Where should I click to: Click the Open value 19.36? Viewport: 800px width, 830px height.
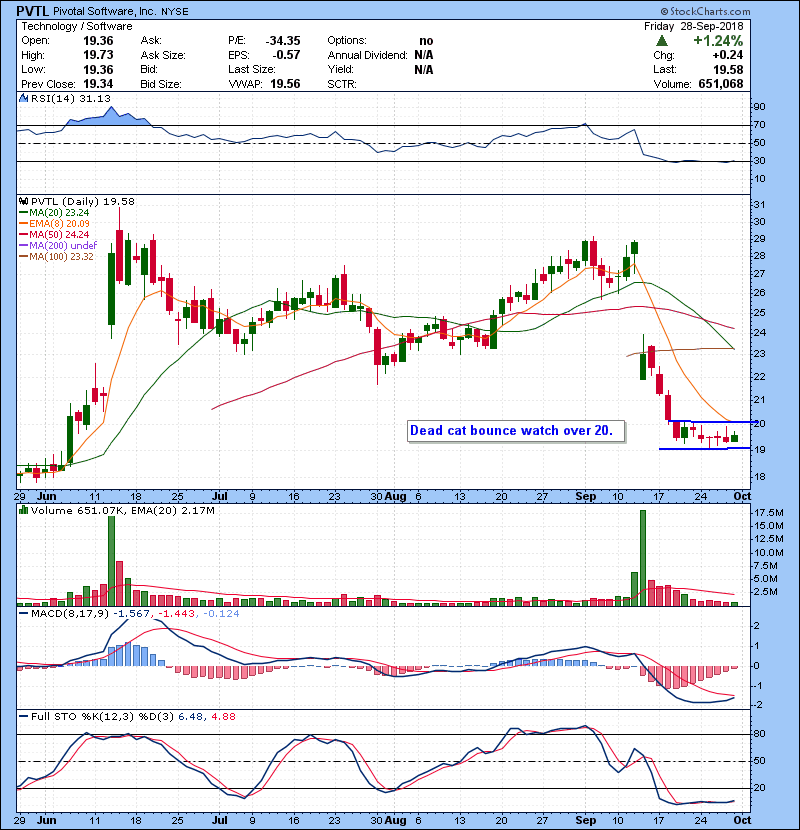[x=98, y=41]
